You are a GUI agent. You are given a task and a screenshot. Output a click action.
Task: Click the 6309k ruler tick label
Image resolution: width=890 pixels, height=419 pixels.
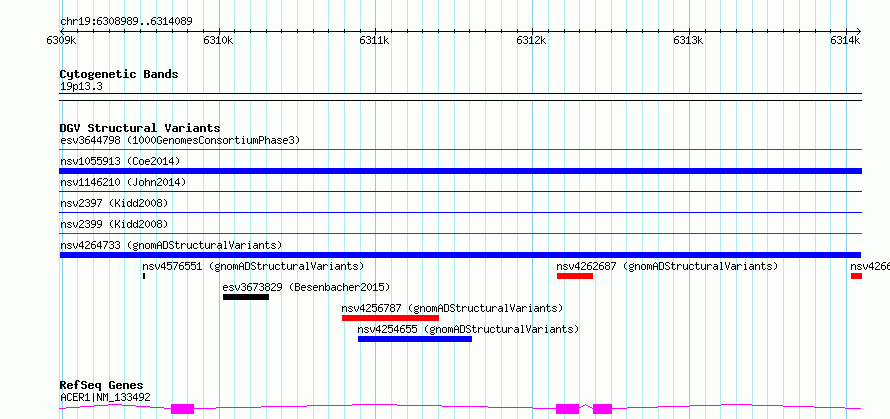click(x=62, y=40)
